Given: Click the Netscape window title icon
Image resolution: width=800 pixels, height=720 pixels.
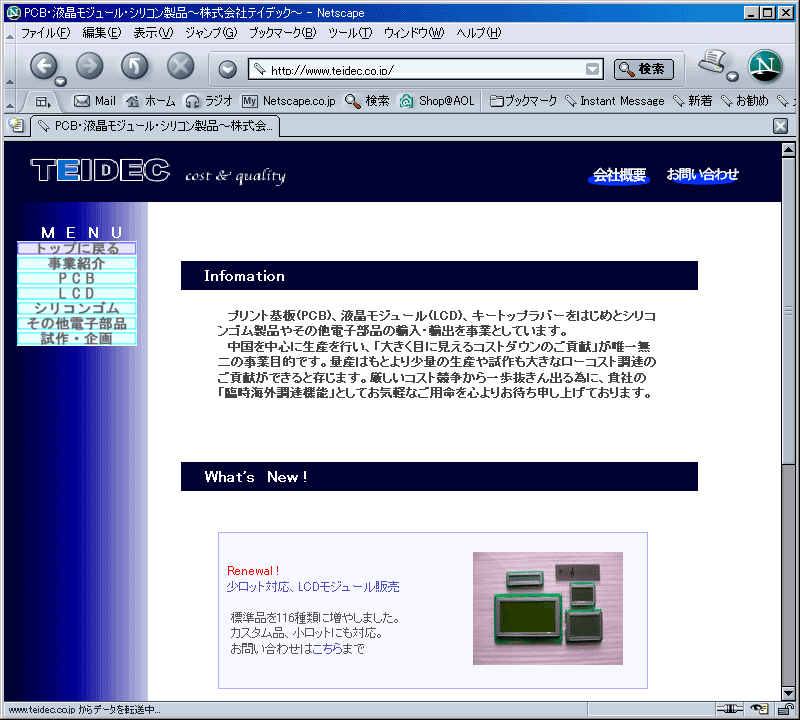Looking at the screenshot, I should [14, 13].
